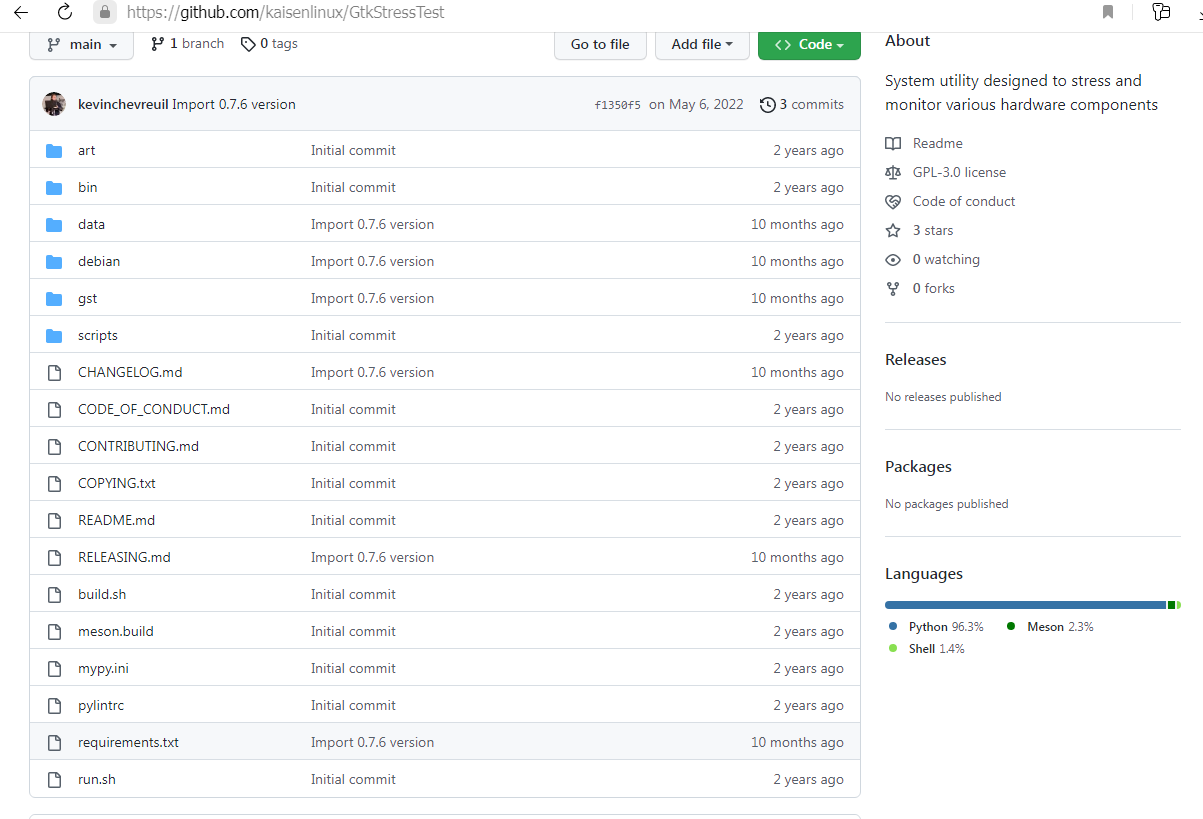Click the file icon beside COPYING.txt

55,484
